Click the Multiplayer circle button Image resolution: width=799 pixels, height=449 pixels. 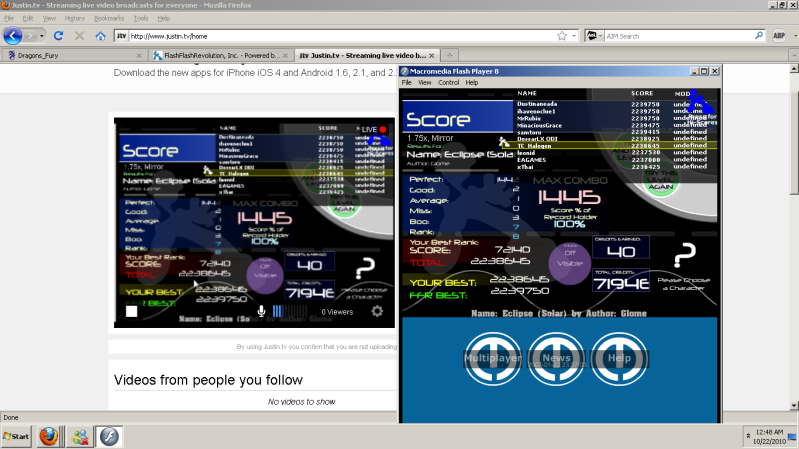(491, 357)
